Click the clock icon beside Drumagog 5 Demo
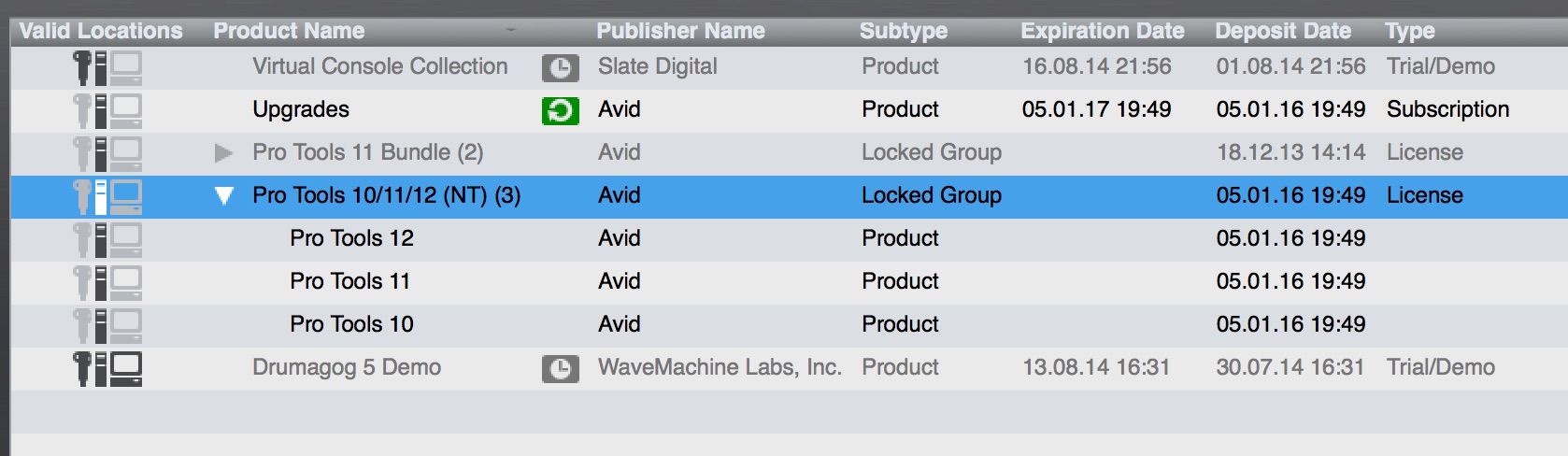The width and height of the screenshot is (1568, 456). pos(560,368)
